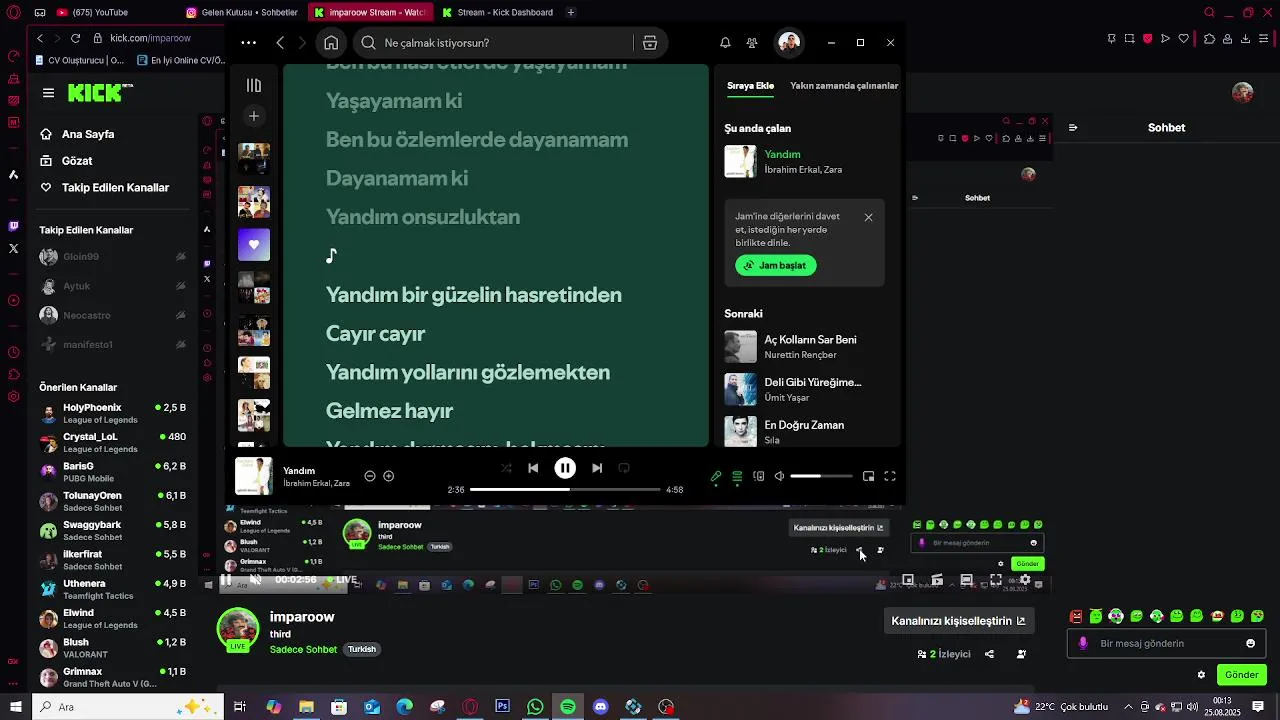Screen dimensions: 1280x720
Task: Open Liked Songs heart playlist in Spotify
Action: point(254,245)
